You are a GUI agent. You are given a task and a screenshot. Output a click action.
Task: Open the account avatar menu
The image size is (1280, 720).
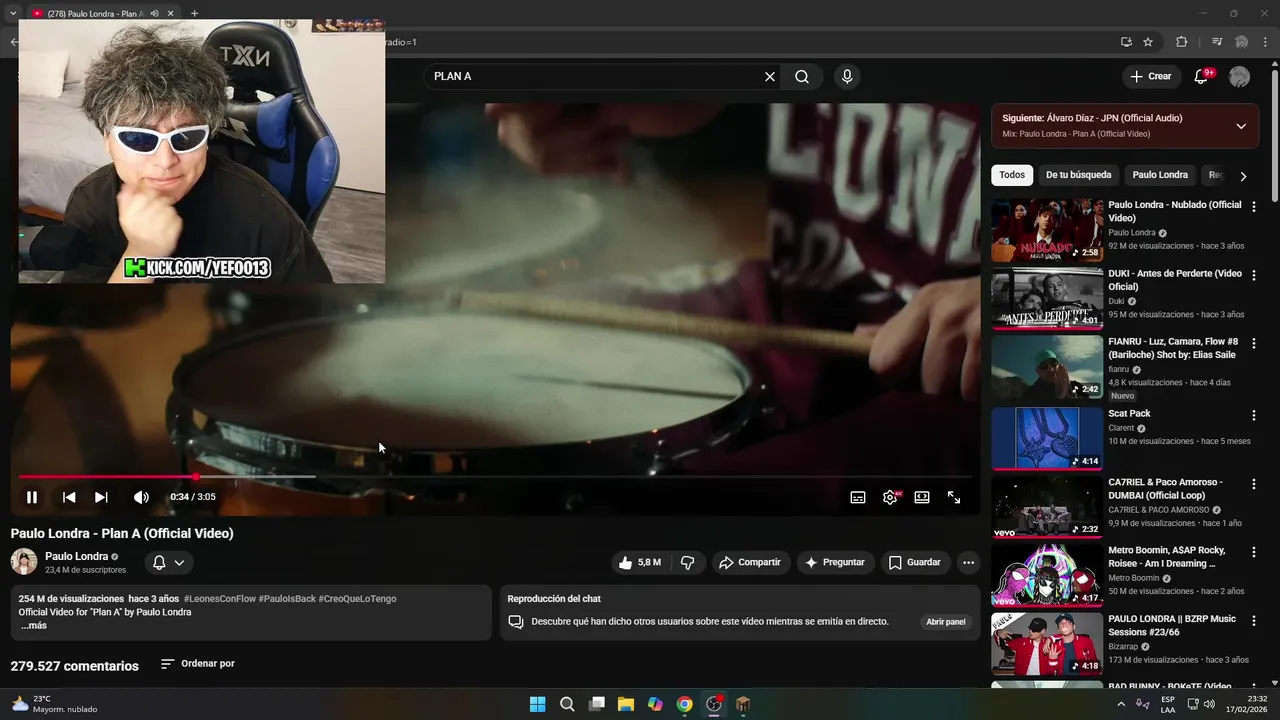(1239, 77)
